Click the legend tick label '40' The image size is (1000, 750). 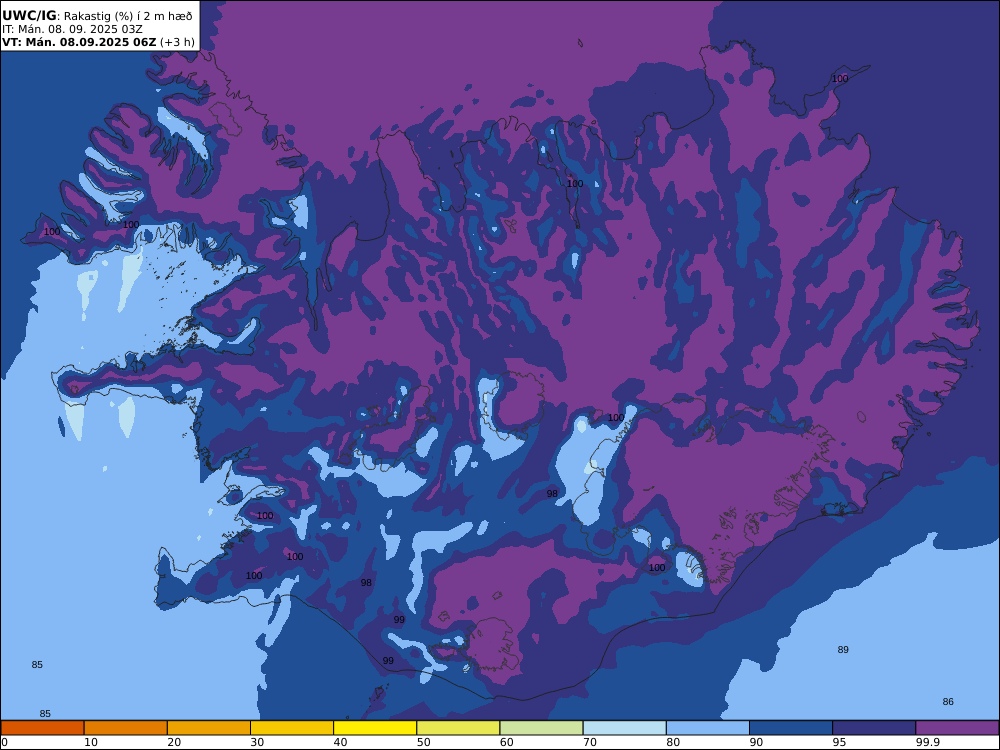tap(341, 742)
